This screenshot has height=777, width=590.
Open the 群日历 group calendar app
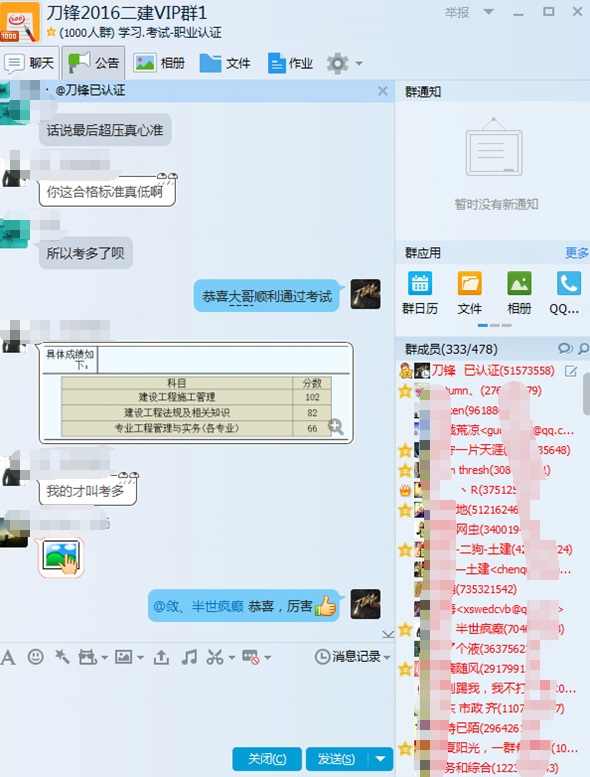point(420,293)
